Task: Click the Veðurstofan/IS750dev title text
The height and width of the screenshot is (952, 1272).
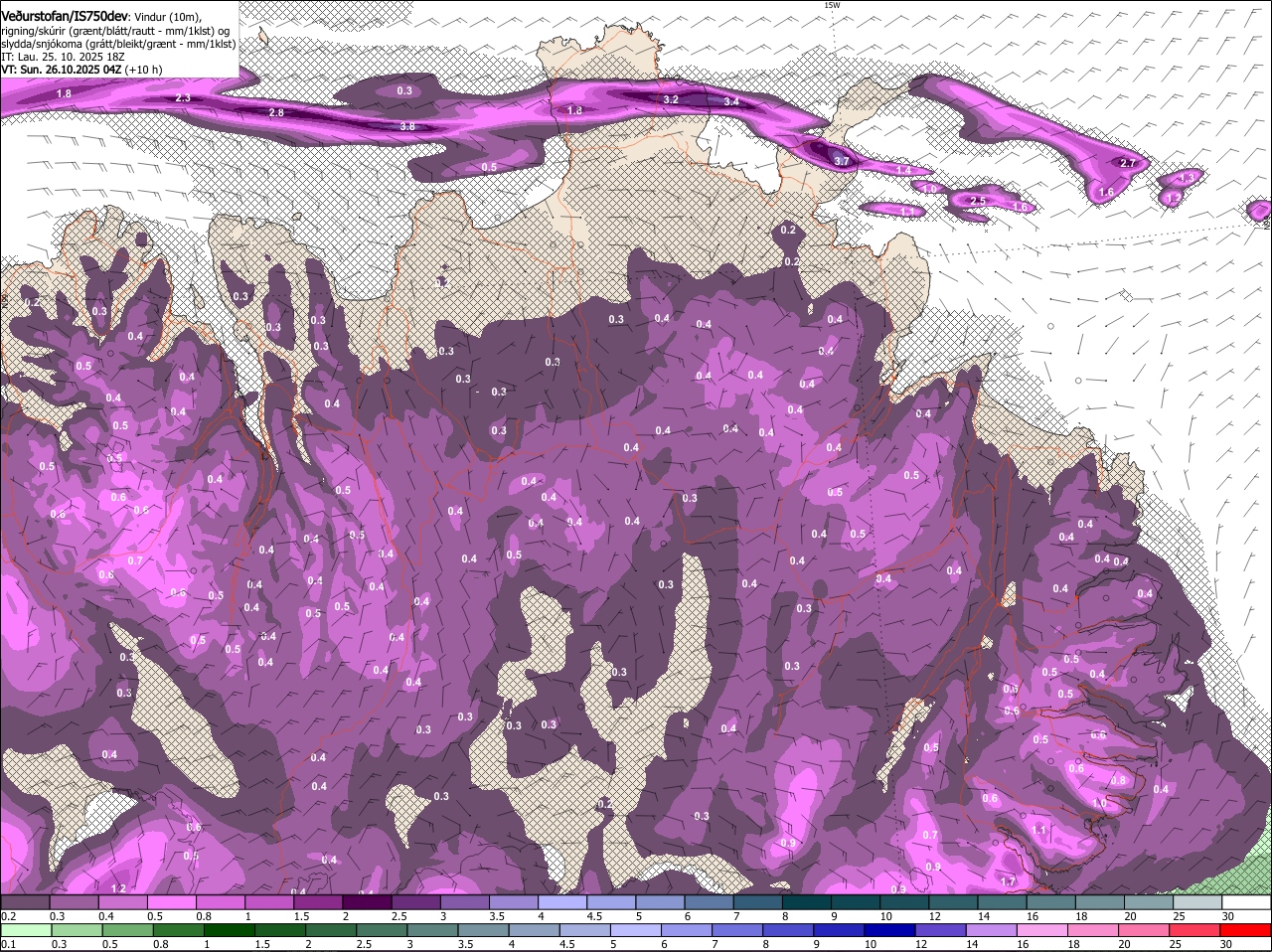Action: 65,17
